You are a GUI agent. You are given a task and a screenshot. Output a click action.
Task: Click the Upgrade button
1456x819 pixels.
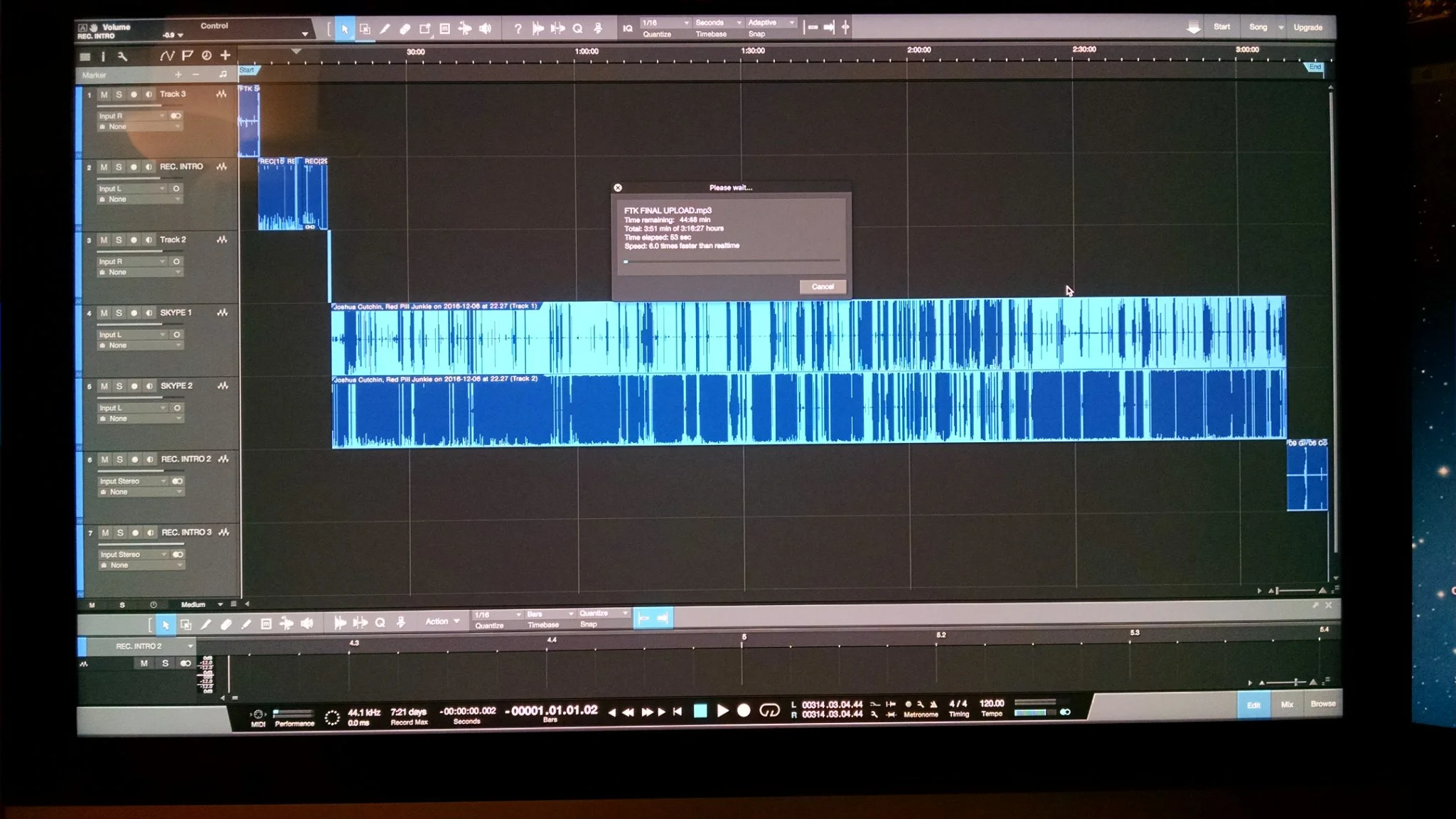pyautogui.click(x=1307, y=28)
